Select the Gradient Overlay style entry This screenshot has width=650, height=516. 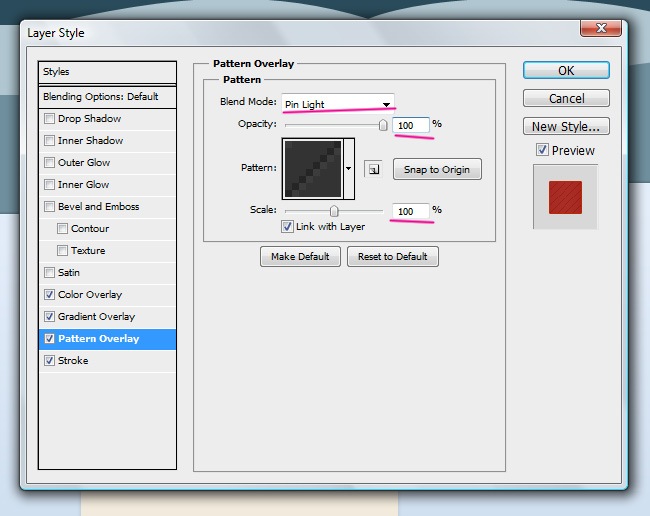coord(96,317)
